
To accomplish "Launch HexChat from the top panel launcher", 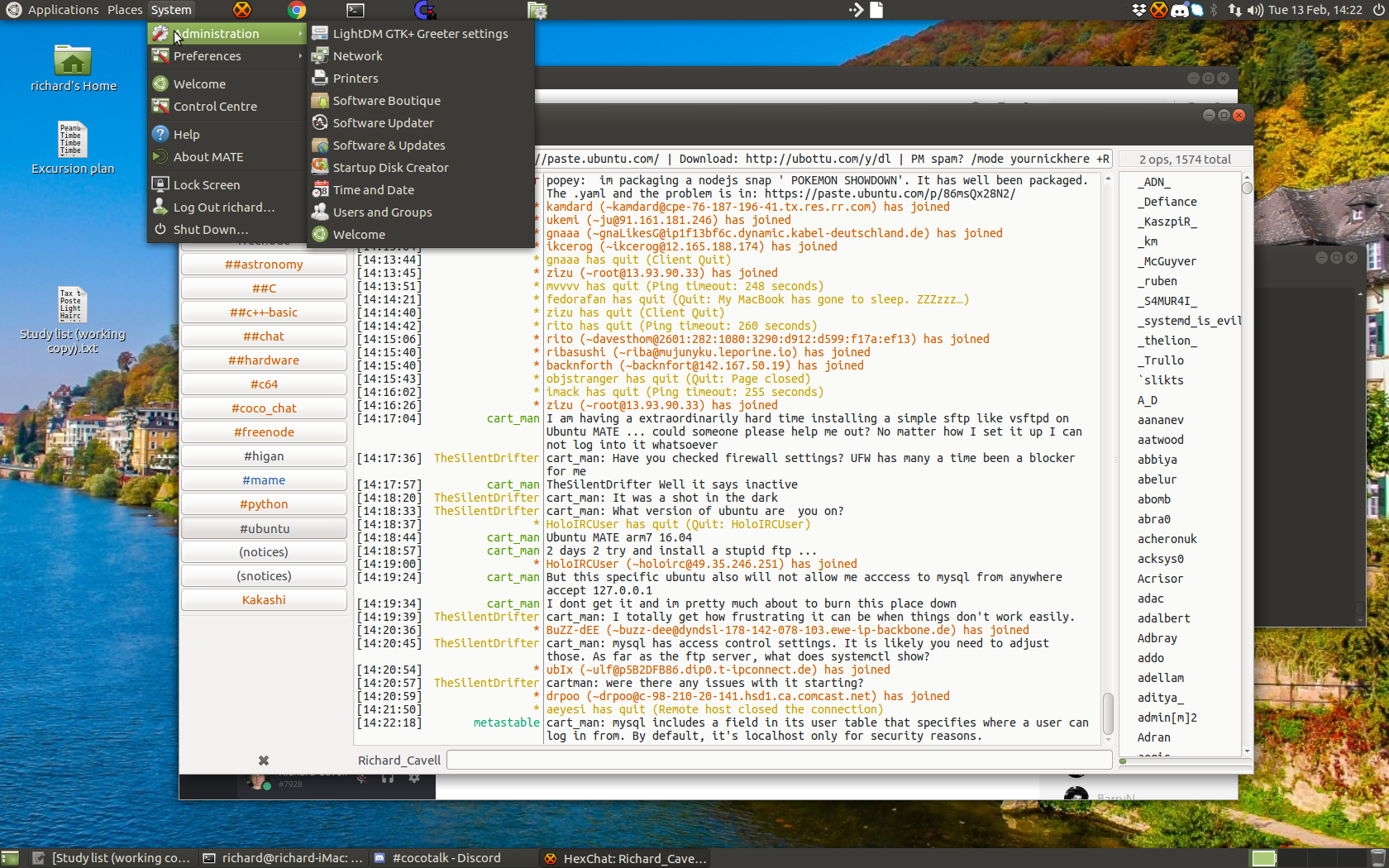I will coord(241,10).
